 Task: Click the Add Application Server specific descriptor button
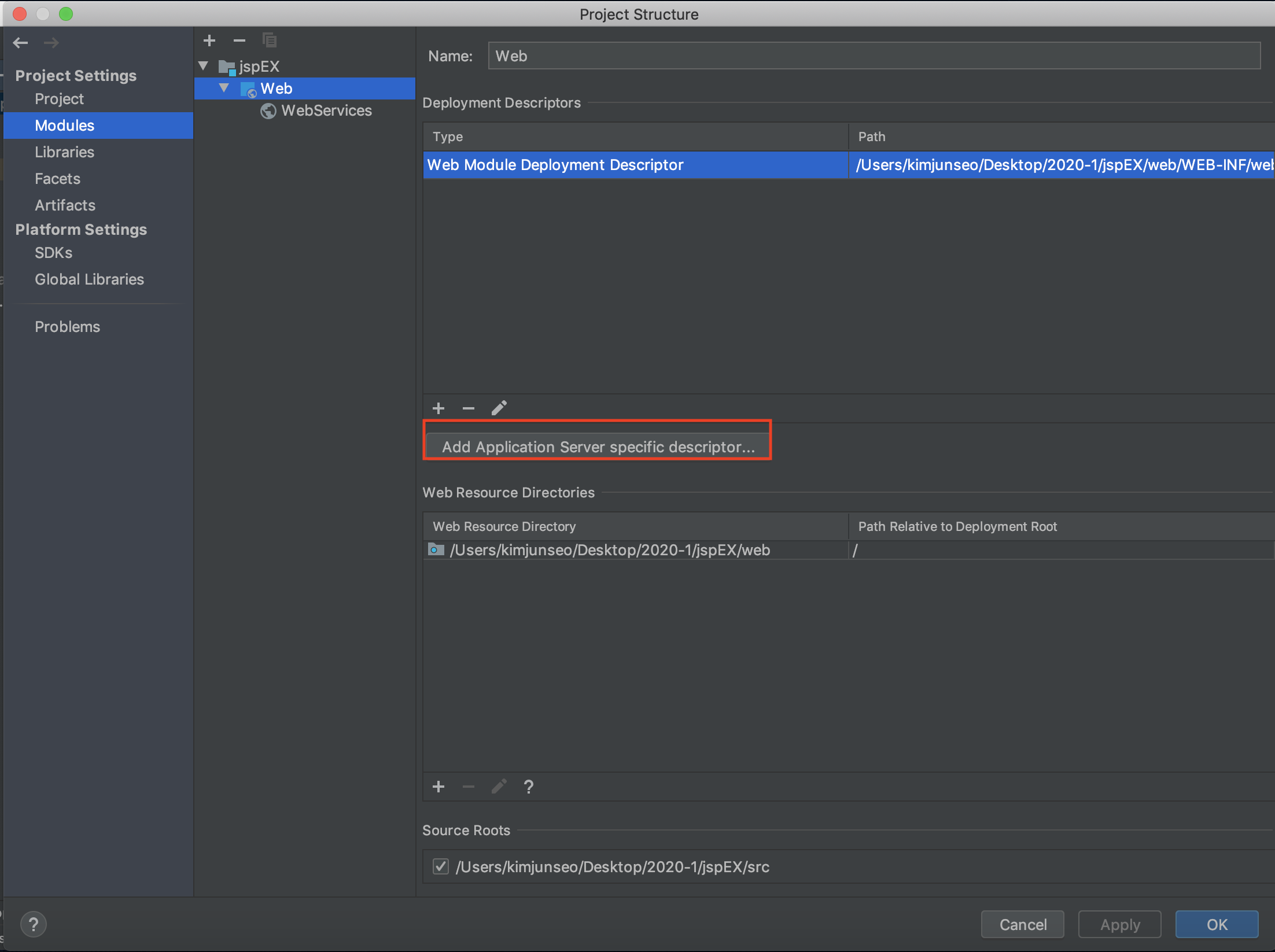[597, 446]
